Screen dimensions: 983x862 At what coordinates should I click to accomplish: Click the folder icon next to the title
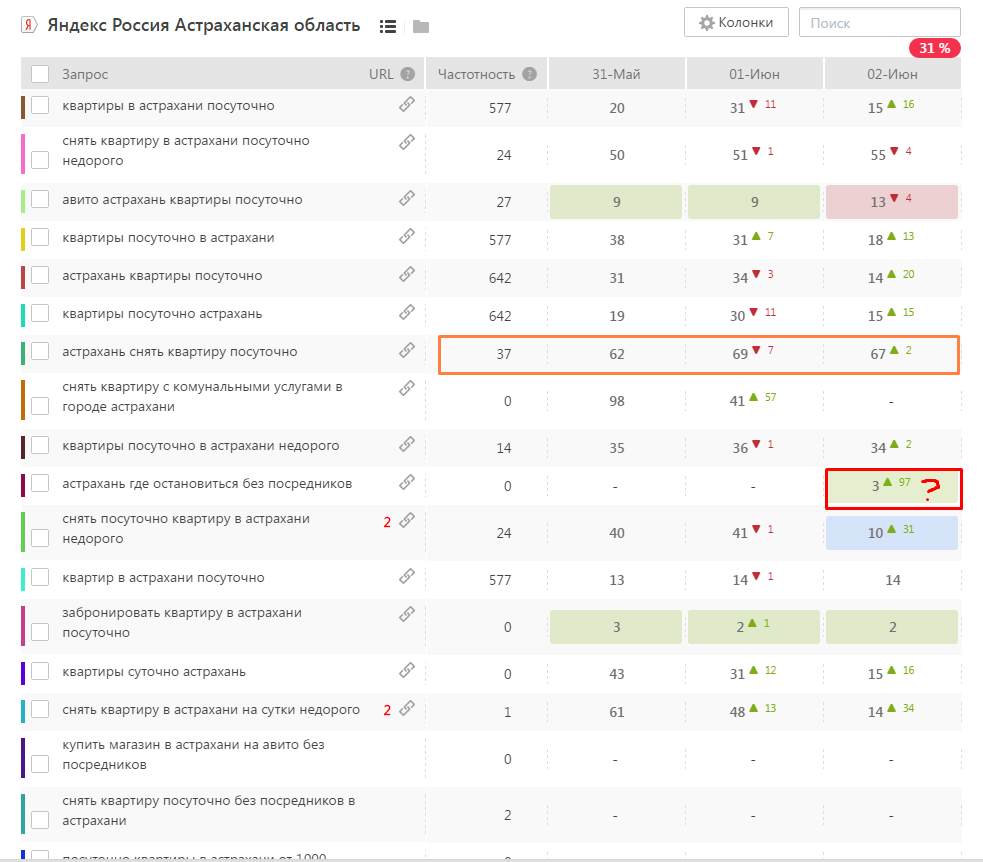point(421,26)
